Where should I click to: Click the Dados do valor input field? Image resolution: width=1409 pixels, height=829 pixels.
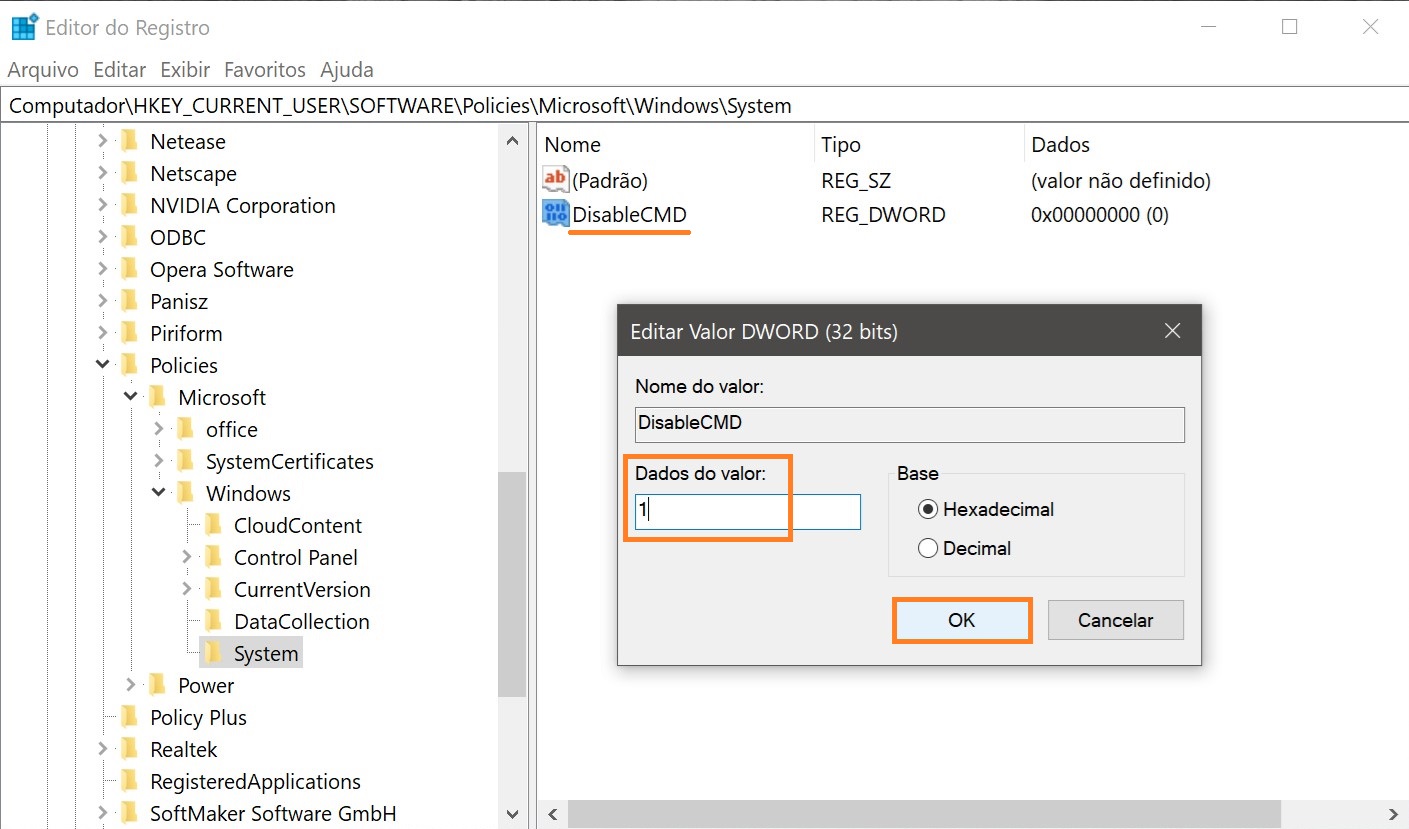(748, 511)
